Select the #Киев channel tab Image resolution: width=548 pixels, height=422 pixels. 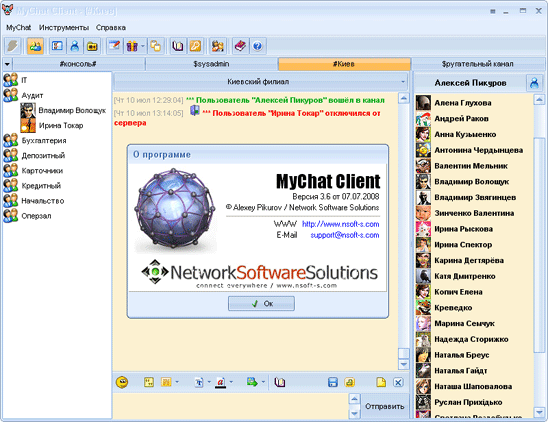(x=344, y=64)
